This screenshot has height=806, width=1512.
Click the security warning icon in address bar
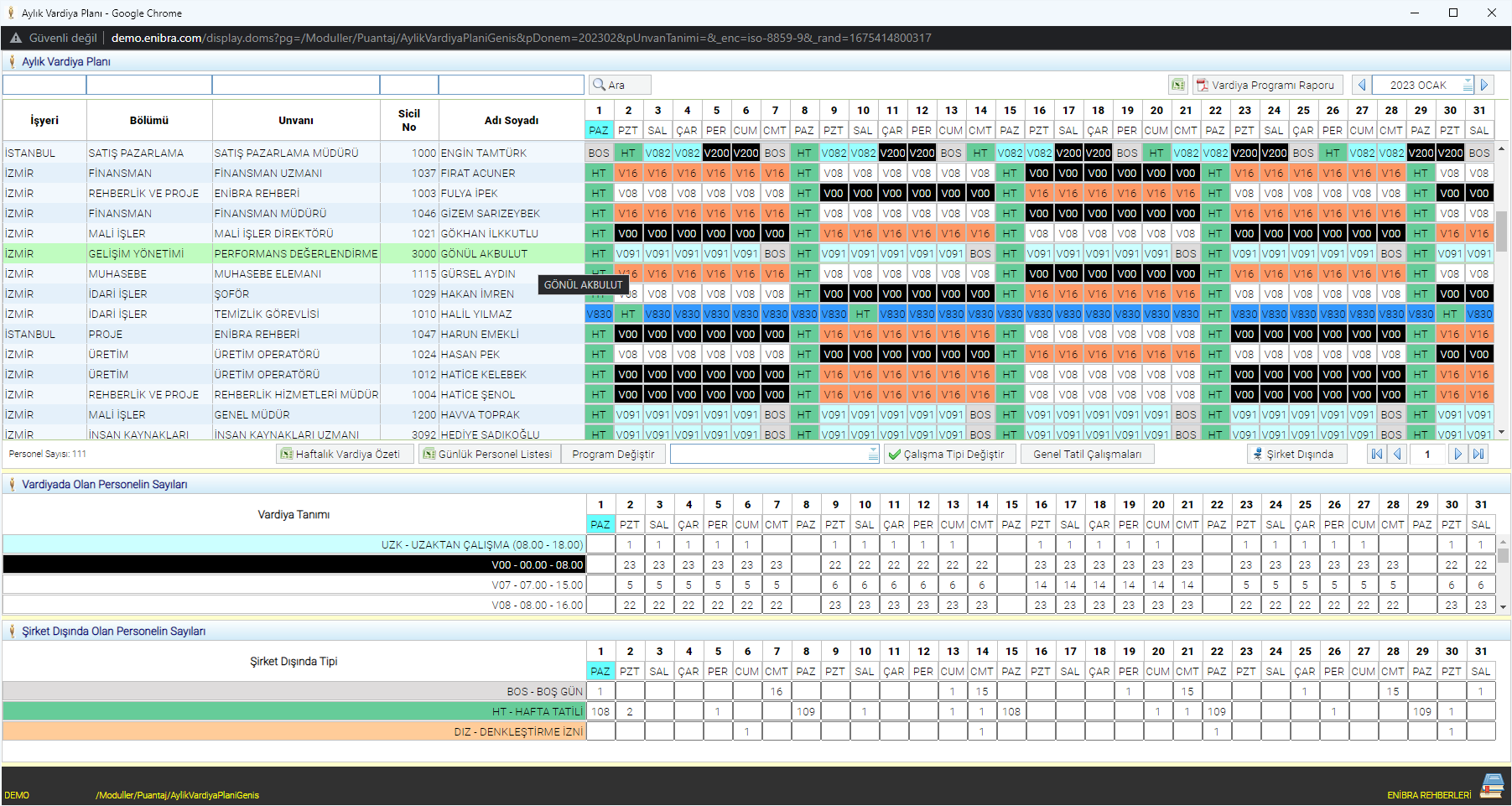[x=15, y=38]
